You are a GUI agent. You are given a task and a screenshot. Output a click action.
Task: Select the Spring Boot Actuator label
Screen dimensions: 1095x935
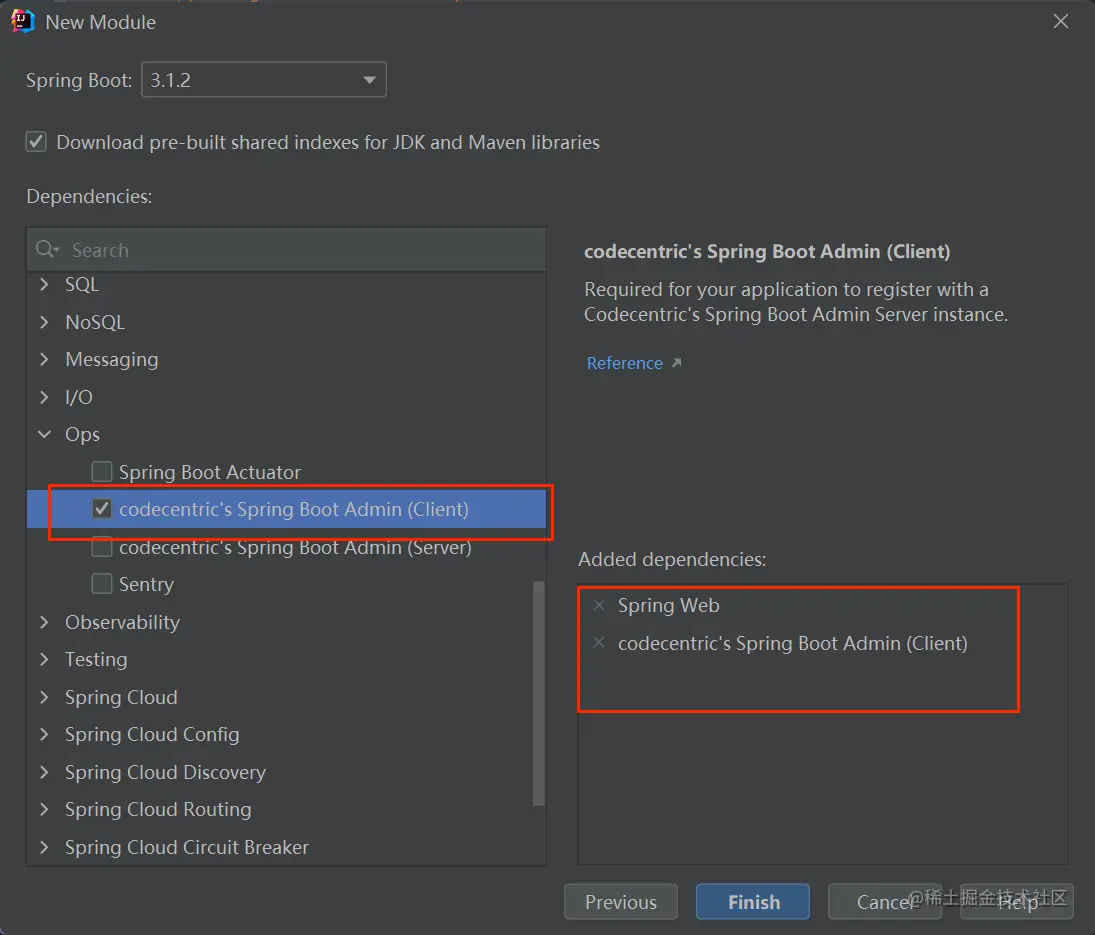click(210, 472)
